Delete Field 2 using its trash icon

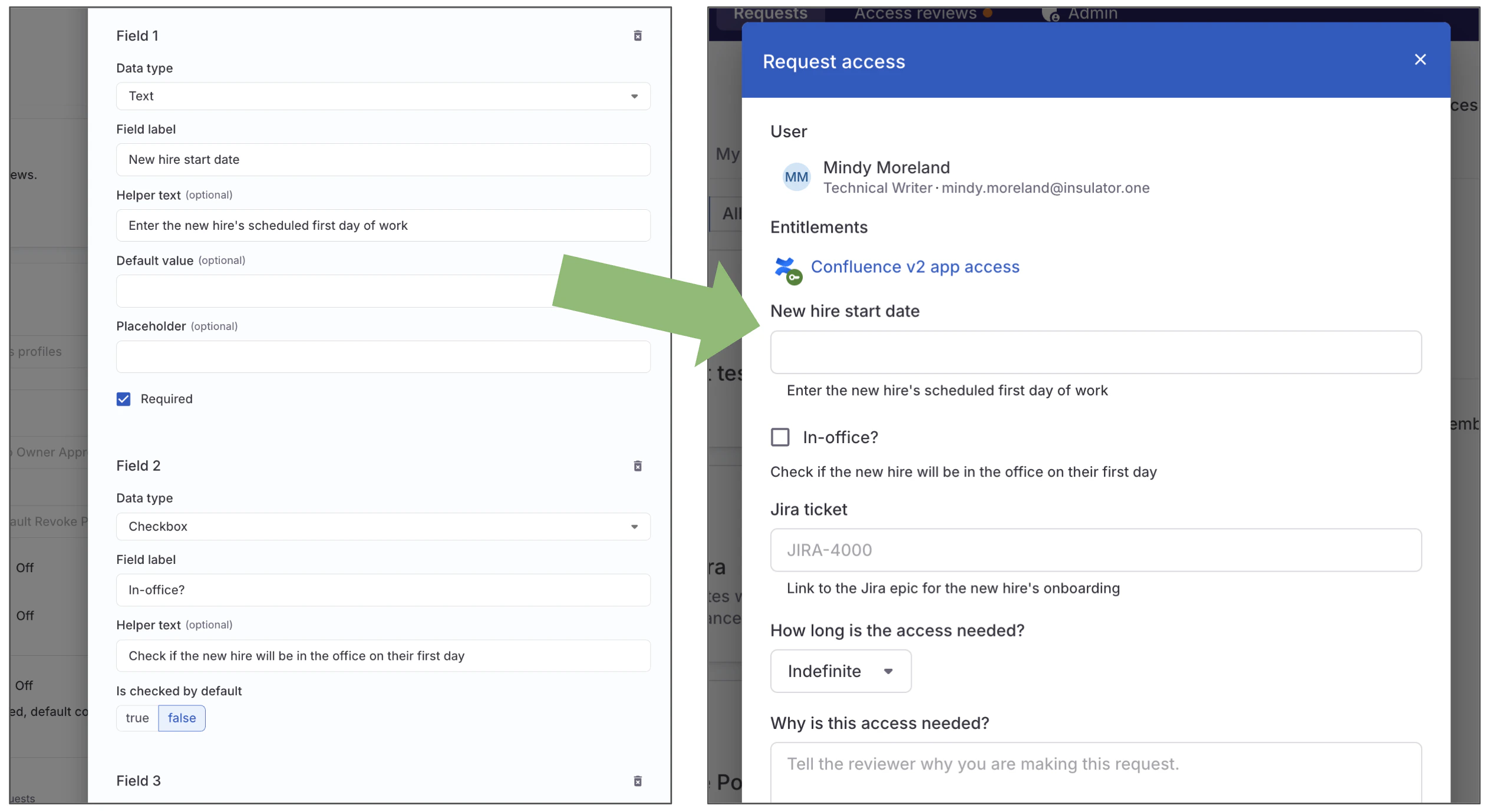tap(638, 466)
